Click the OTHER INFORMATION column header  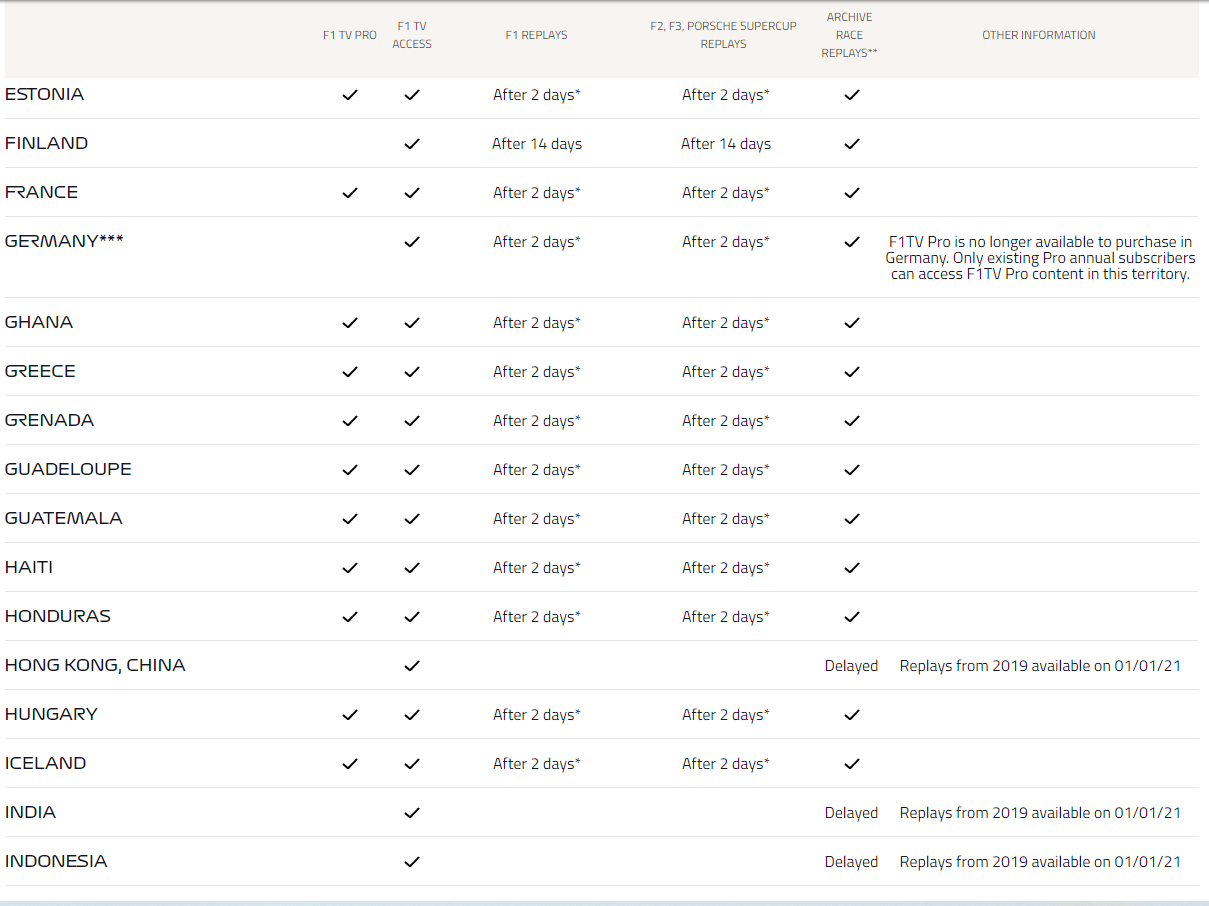pos(1038,35)
